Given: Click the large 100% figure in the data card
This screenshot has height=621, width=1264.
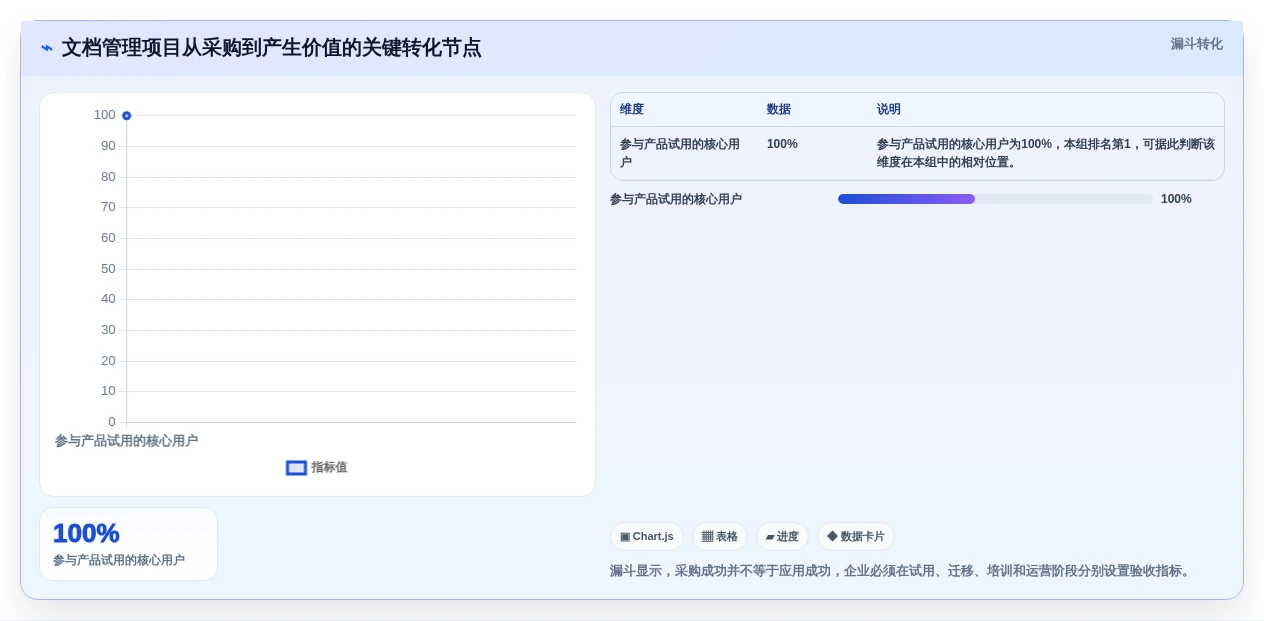Looking at the screenshot, I should [x=86, y=534].
